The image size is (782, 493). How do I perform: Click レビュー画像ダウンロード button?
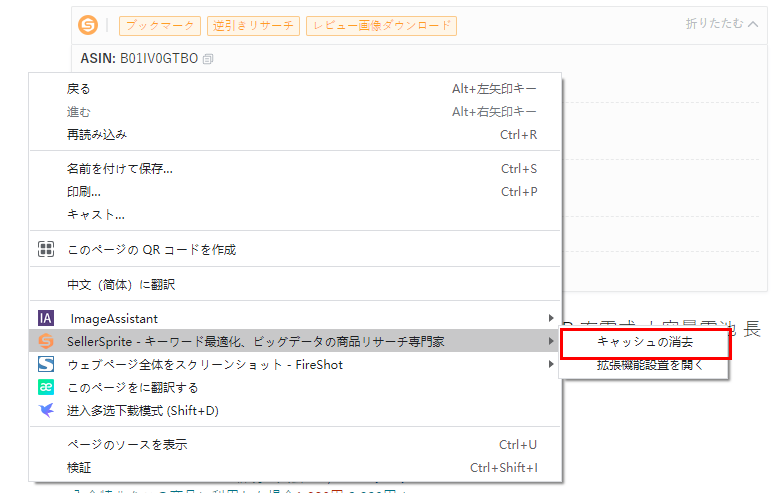[382, 25]
